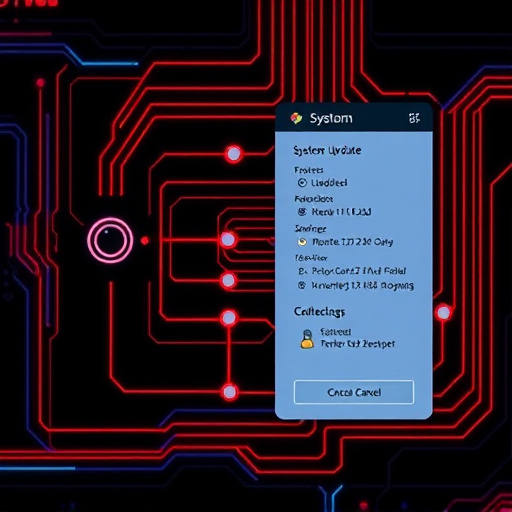Click the yellow spinner icon in the third section

coord(302,242)
